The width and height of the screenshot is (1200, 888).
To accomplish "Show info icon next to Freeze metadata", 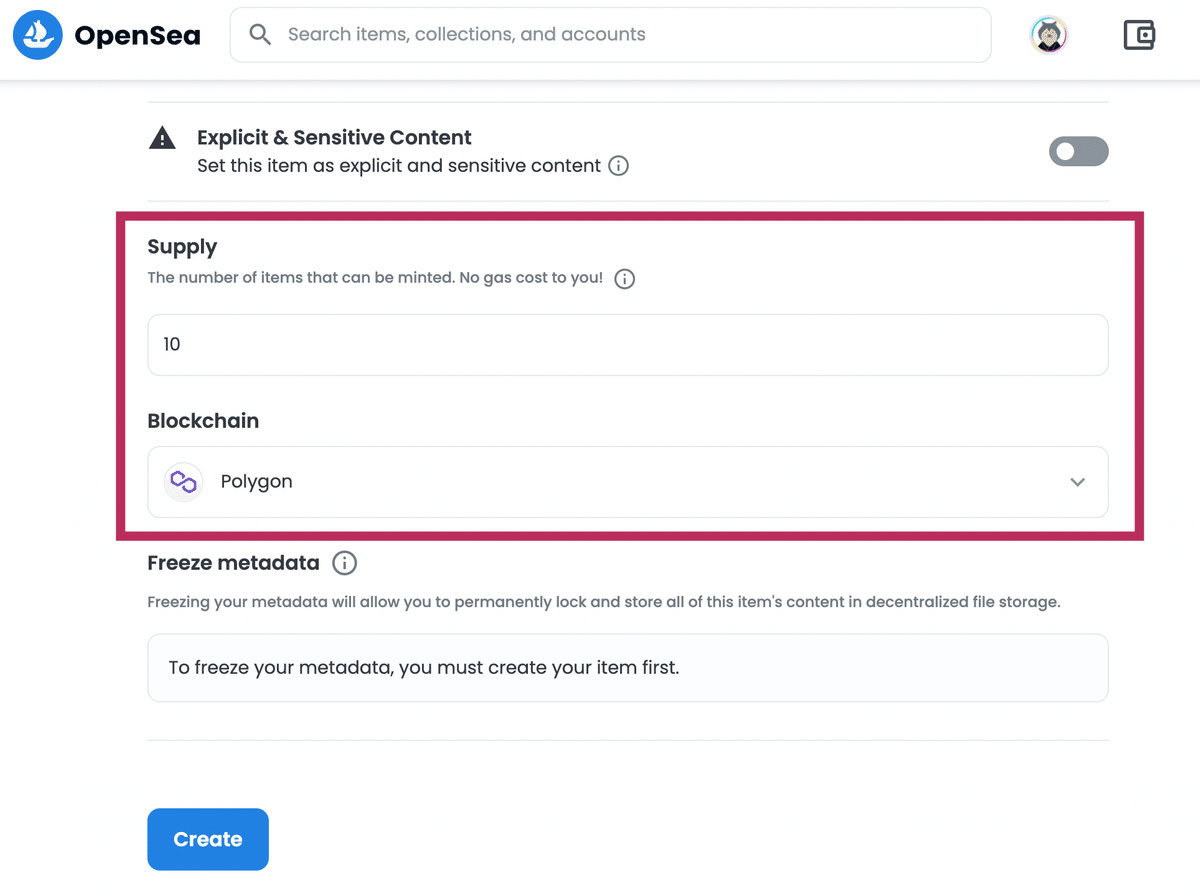I will (x=344, y=564).
